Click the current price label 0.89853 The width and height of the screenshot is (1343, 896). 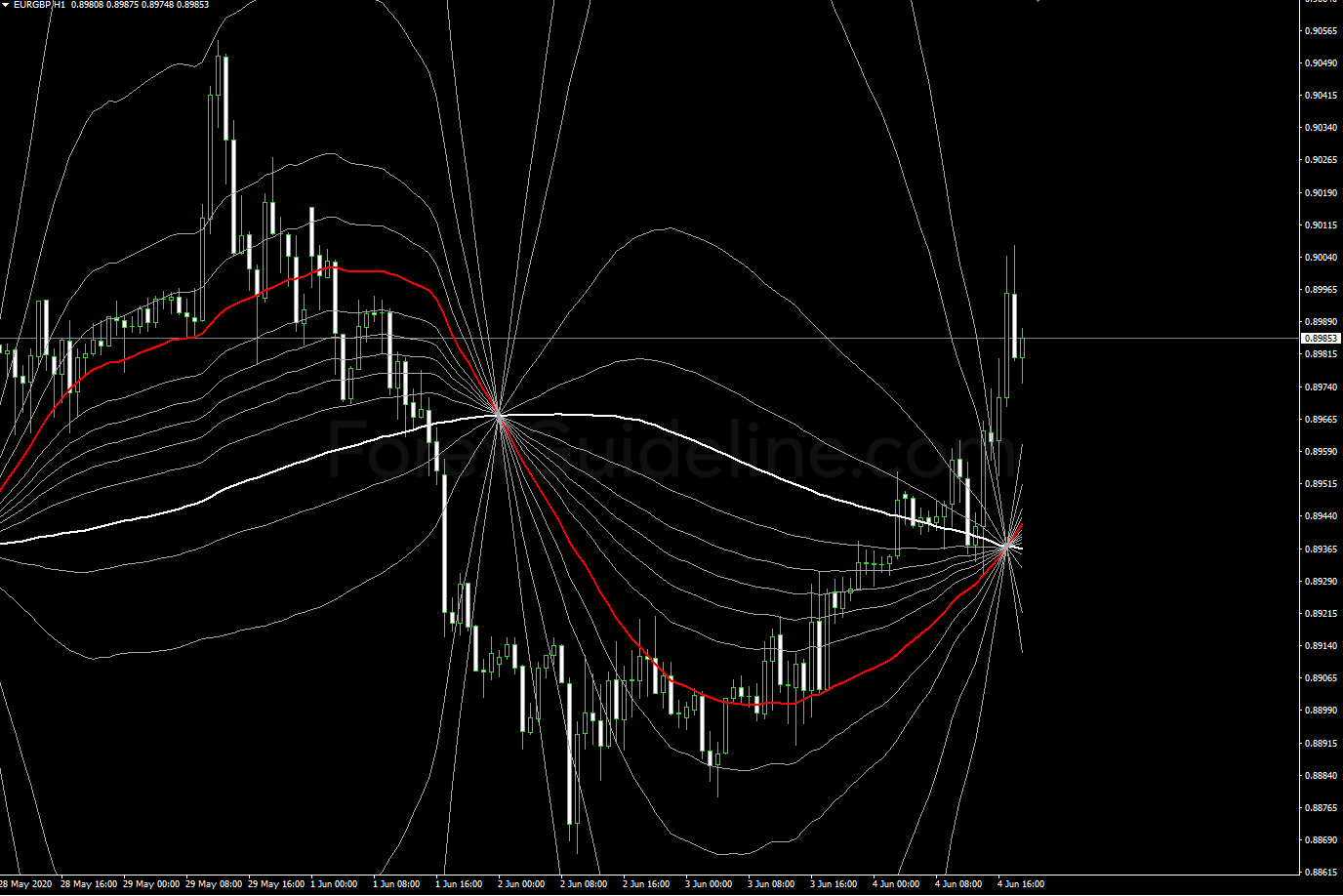(1322, 339)
